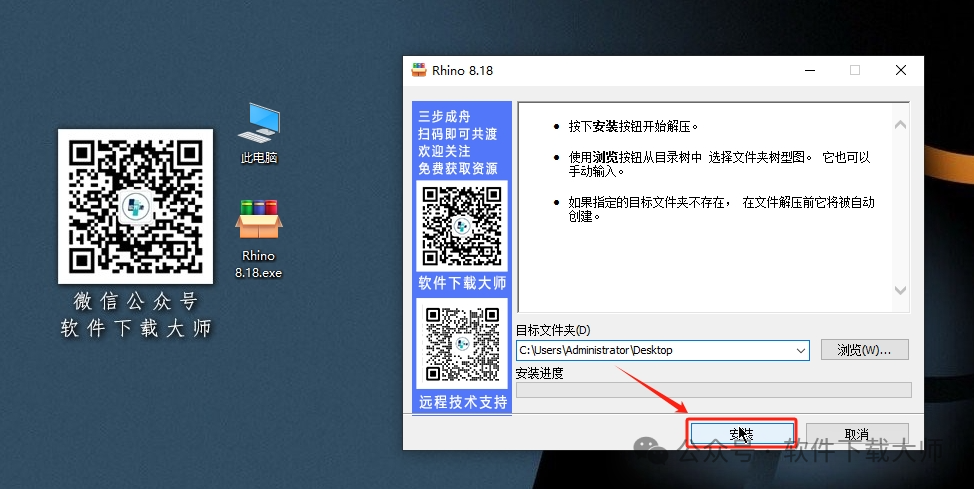Select the Rhino 8.18.exe archive icon

click(x=258, y=238)
